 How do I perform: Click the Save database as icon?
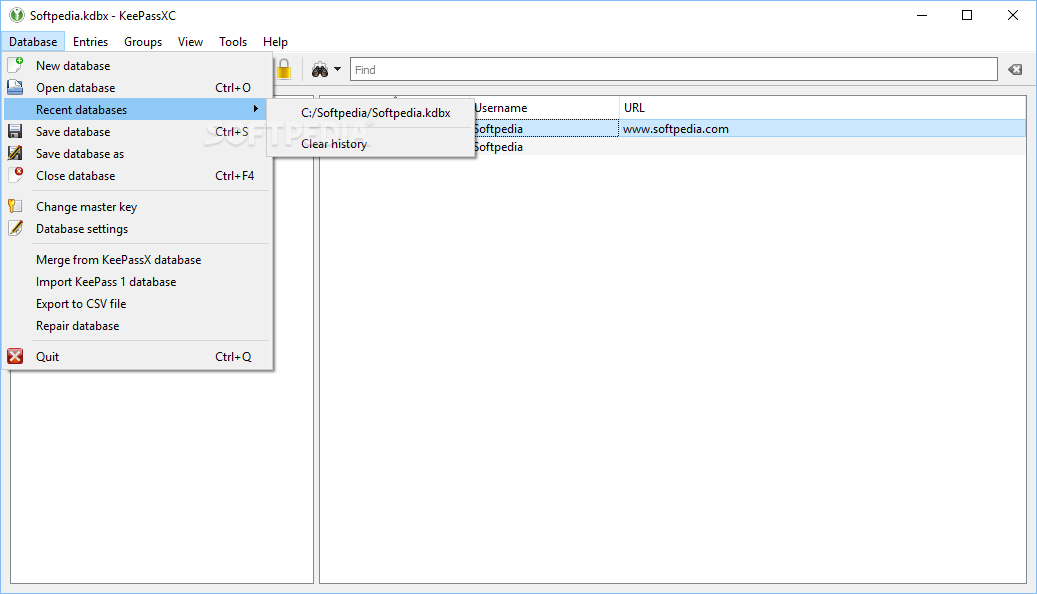(15, 153)
